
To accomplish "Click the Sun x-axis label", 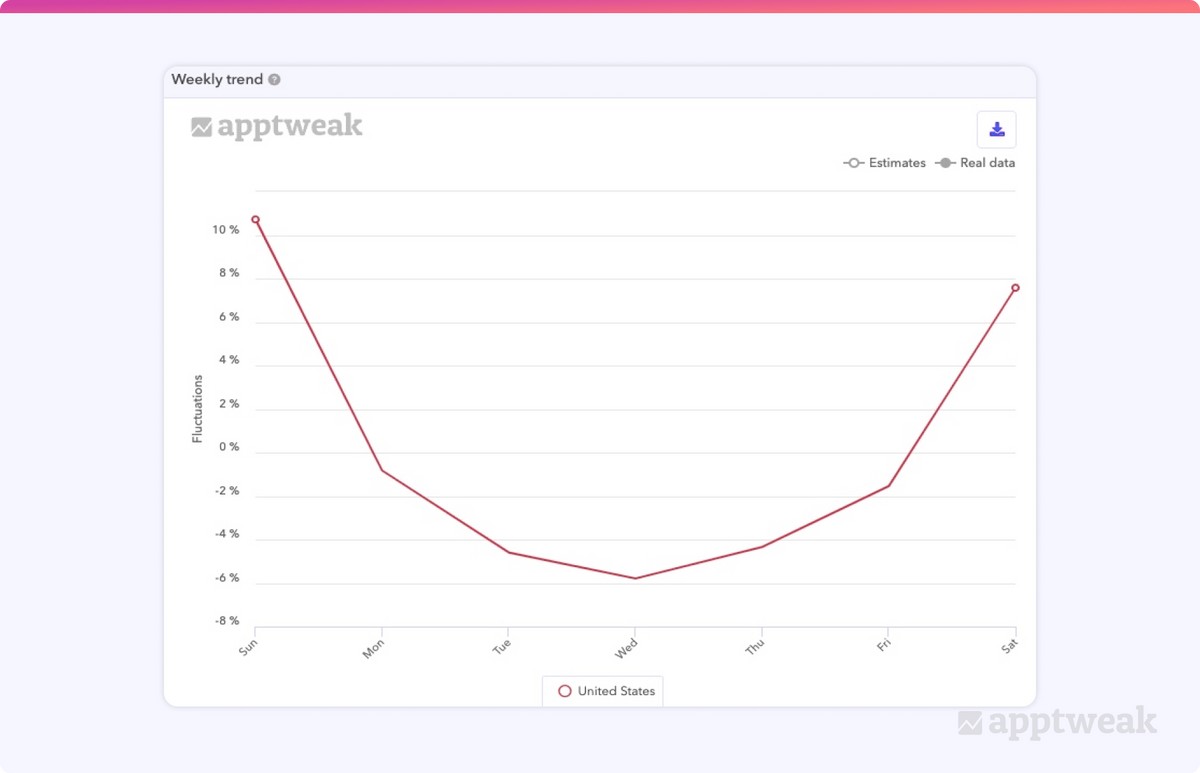I will tap(248, 647).
